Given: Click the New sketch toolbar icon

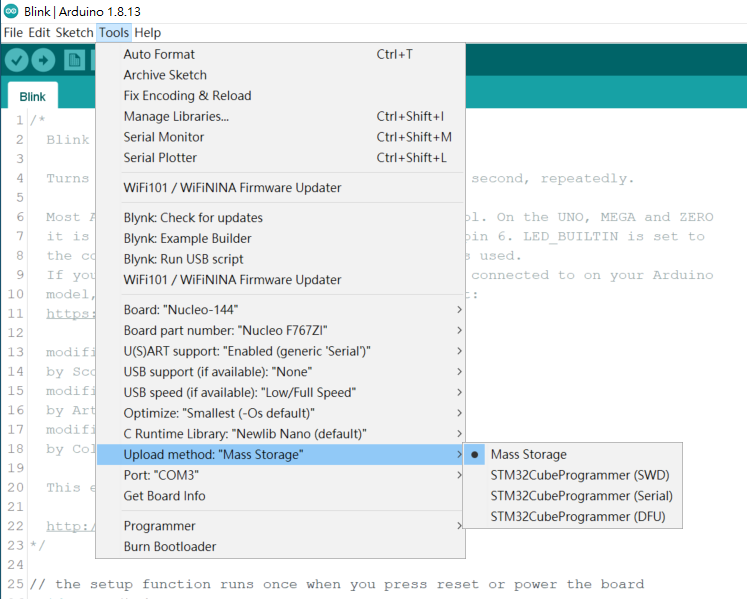Looking at the screenshot, I should (x=74, y=60).
